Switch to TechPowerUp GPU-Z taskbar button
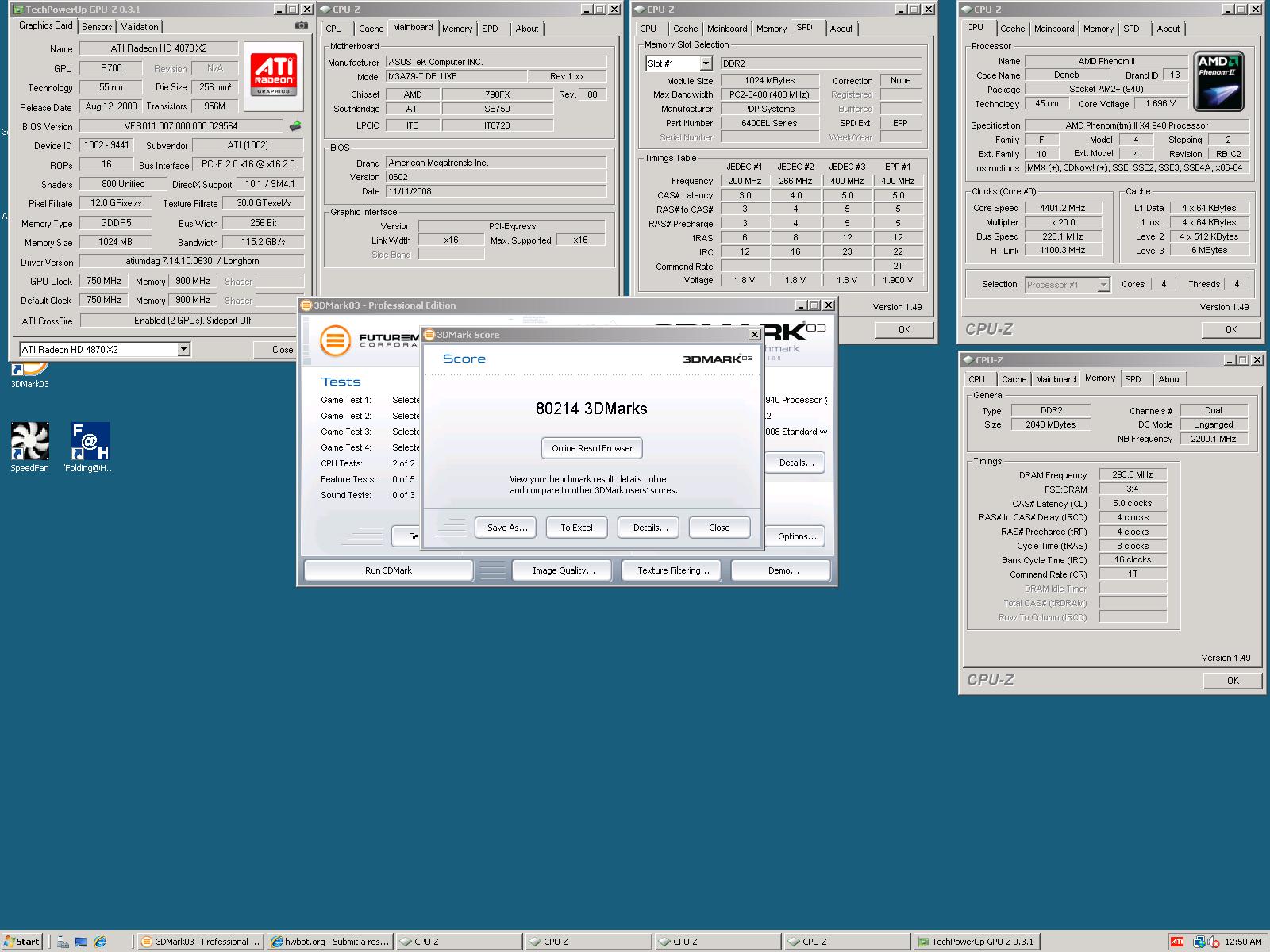 click(976, 942)
